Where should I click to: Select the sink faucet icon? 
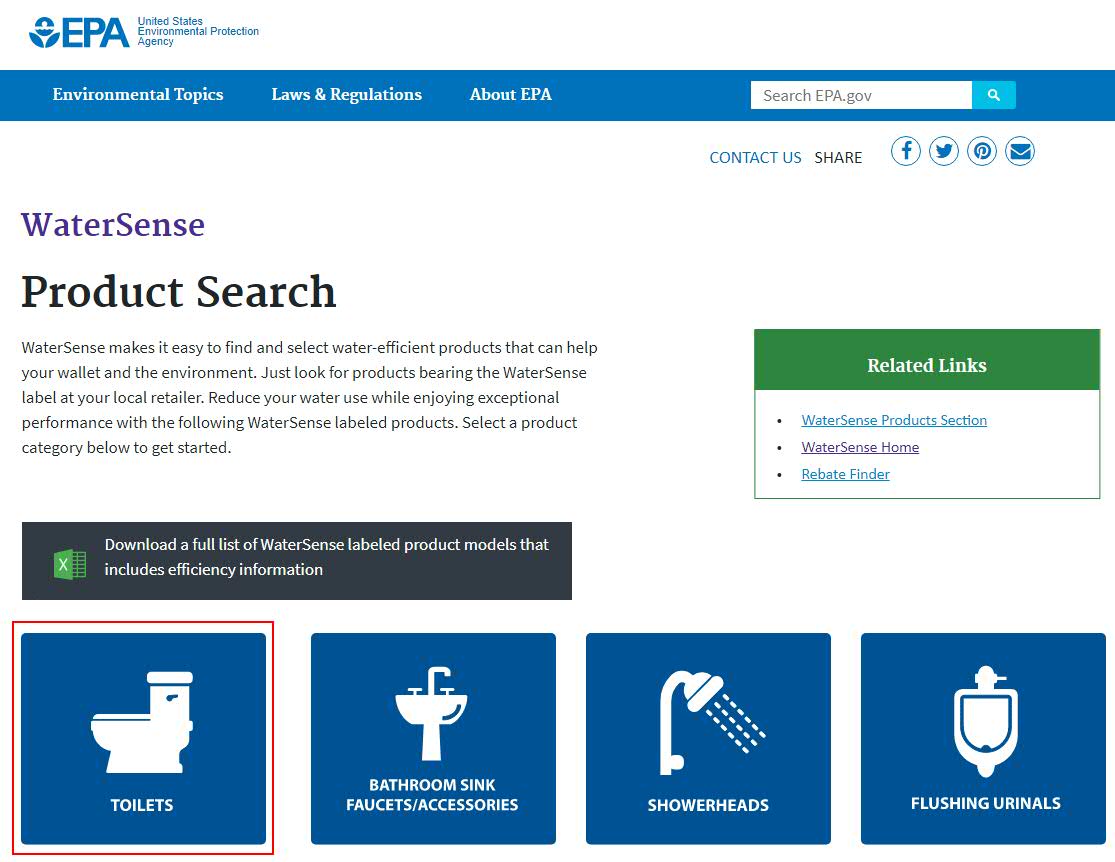click(432, 713)
